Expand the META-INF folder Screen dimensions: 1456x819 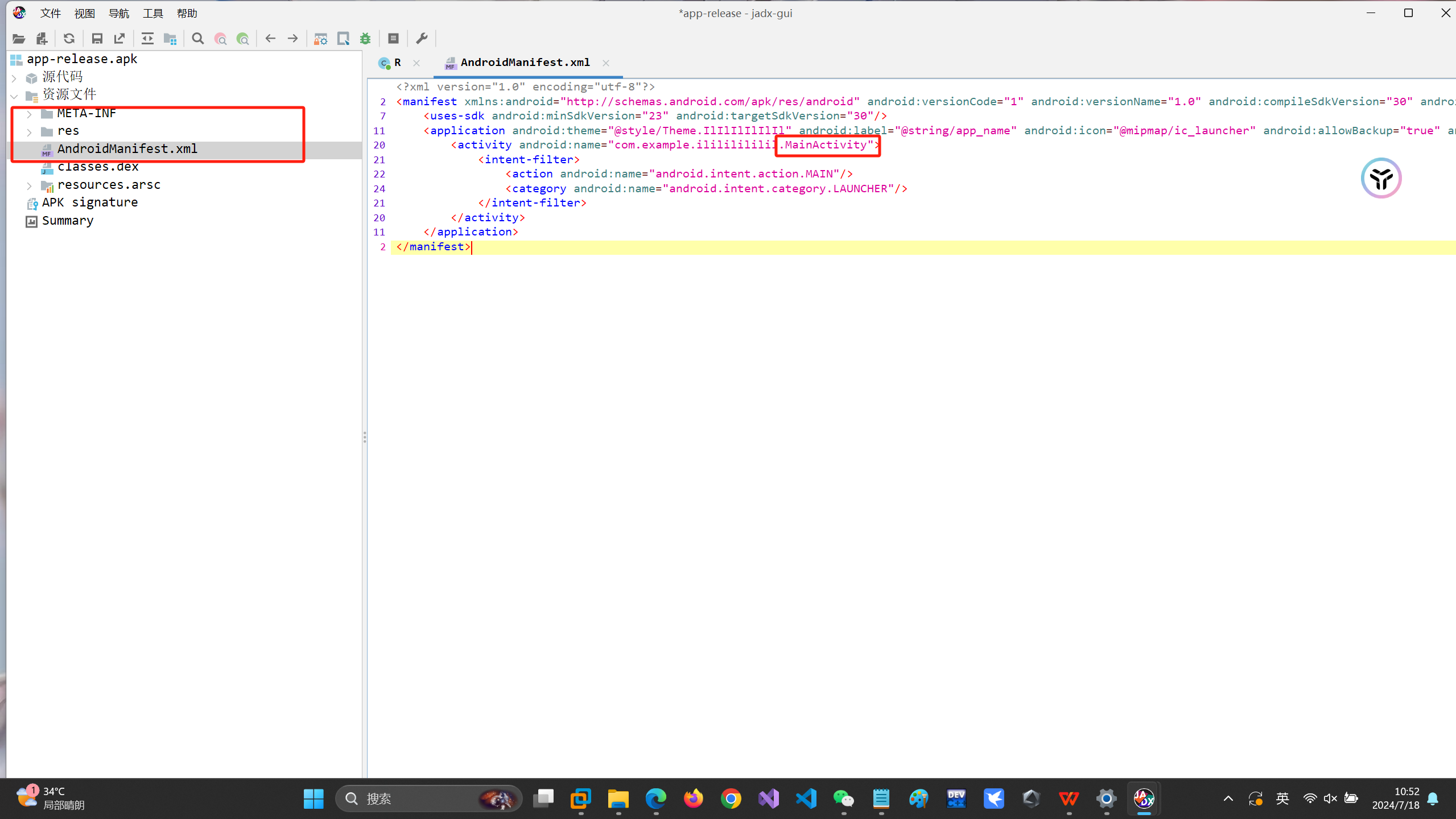click(30, 114)
